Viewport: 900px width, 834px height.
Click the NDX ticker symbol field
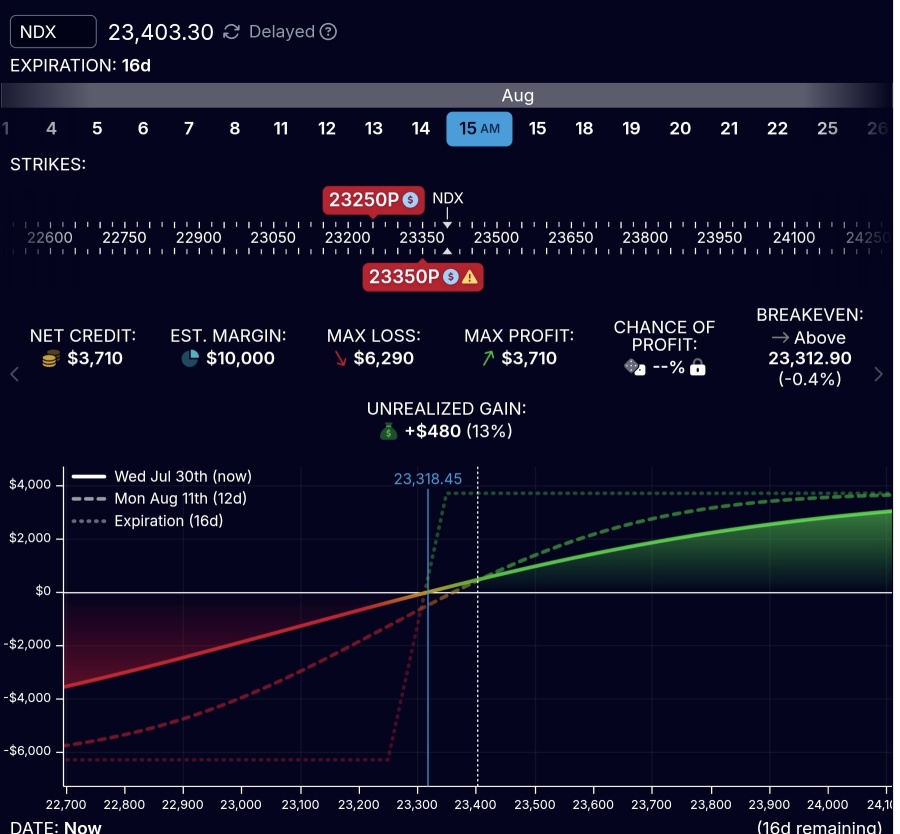coord(53,32)
